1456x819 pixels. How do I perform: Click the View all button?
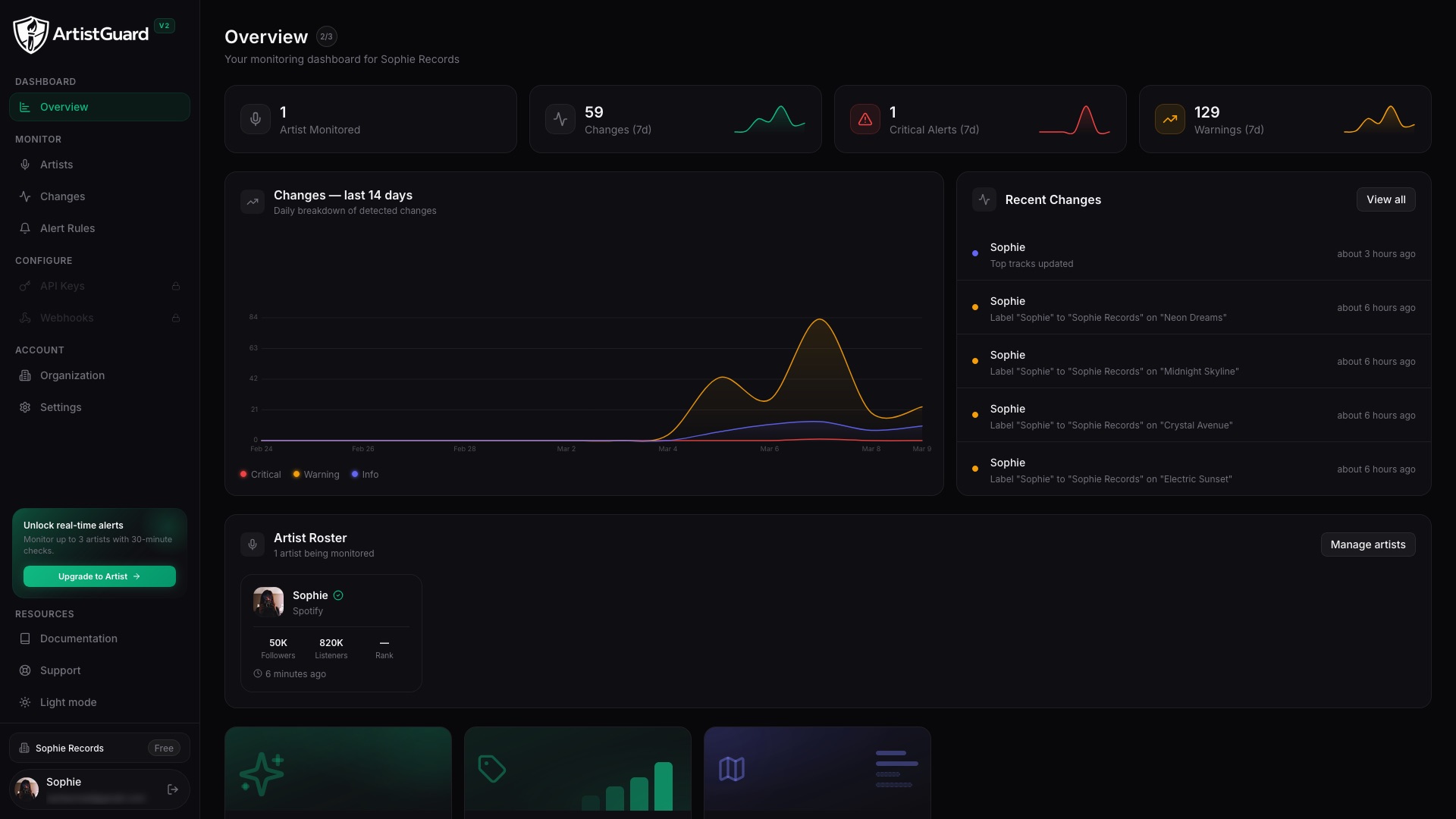pos(1385,199)
